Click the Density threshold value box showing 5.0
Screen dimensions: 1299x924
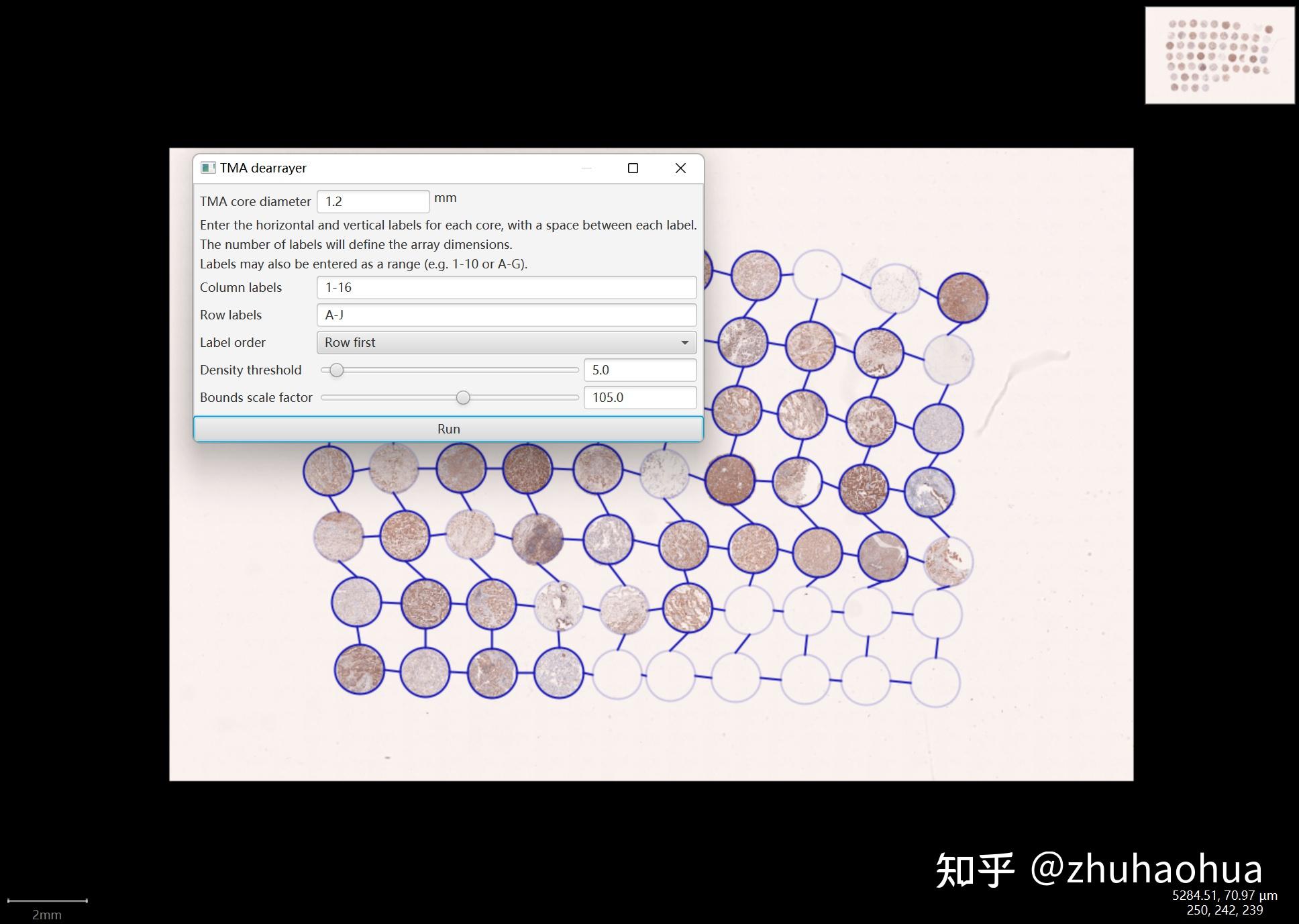pos(640,370)
